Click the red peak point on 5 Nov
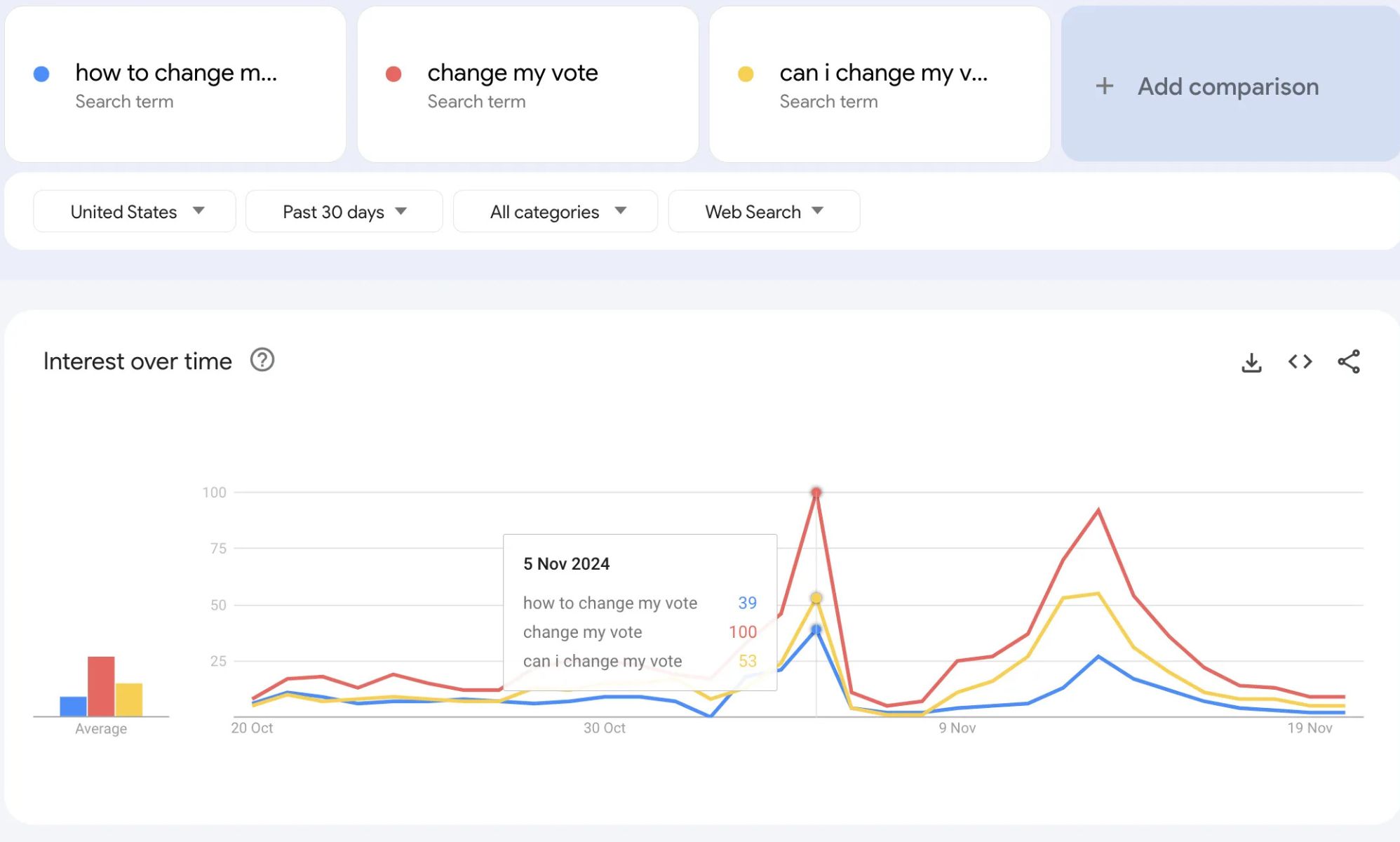 pos(816,492)
